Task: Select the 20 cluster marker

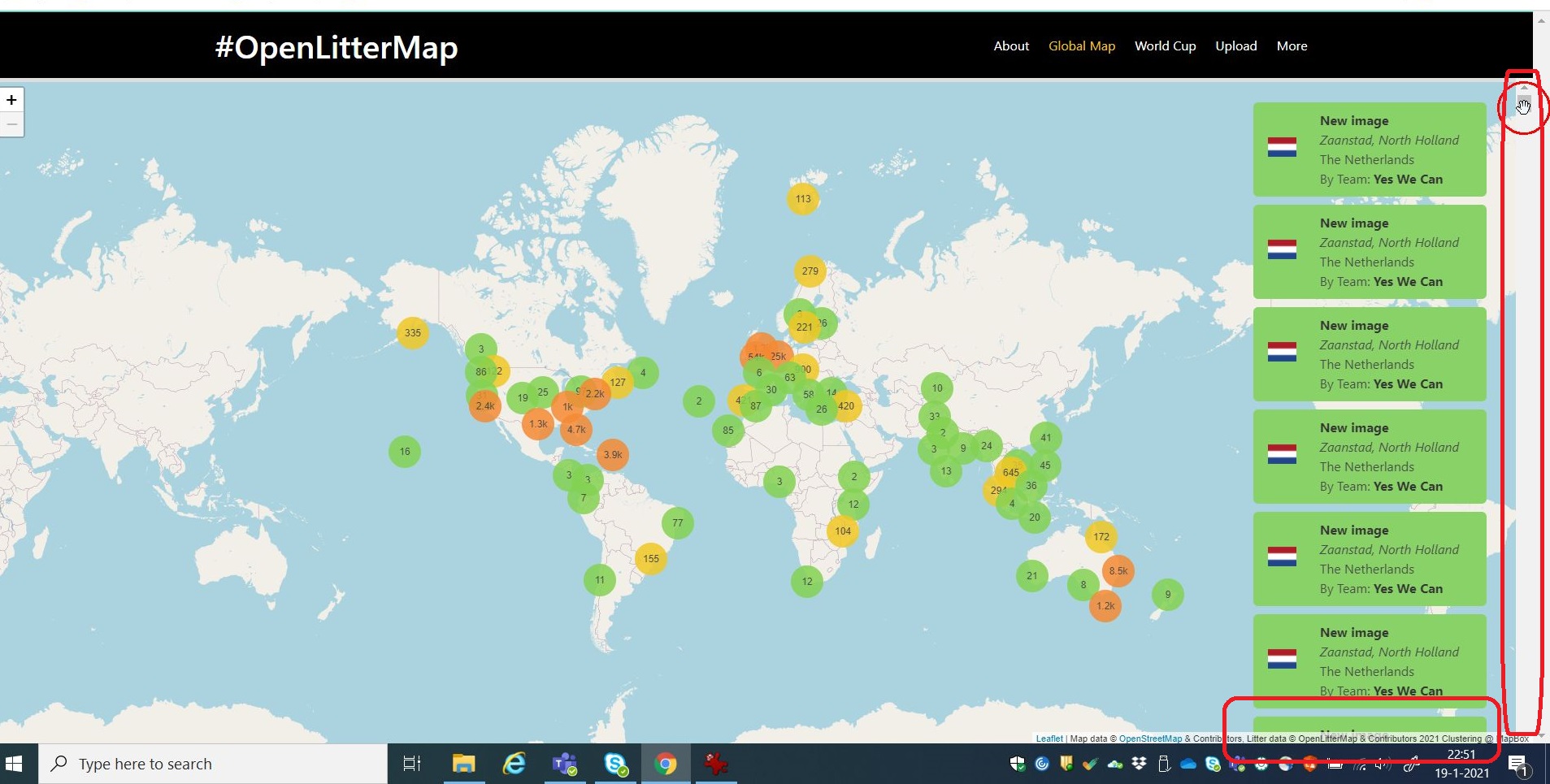Action: (1035, 518)
